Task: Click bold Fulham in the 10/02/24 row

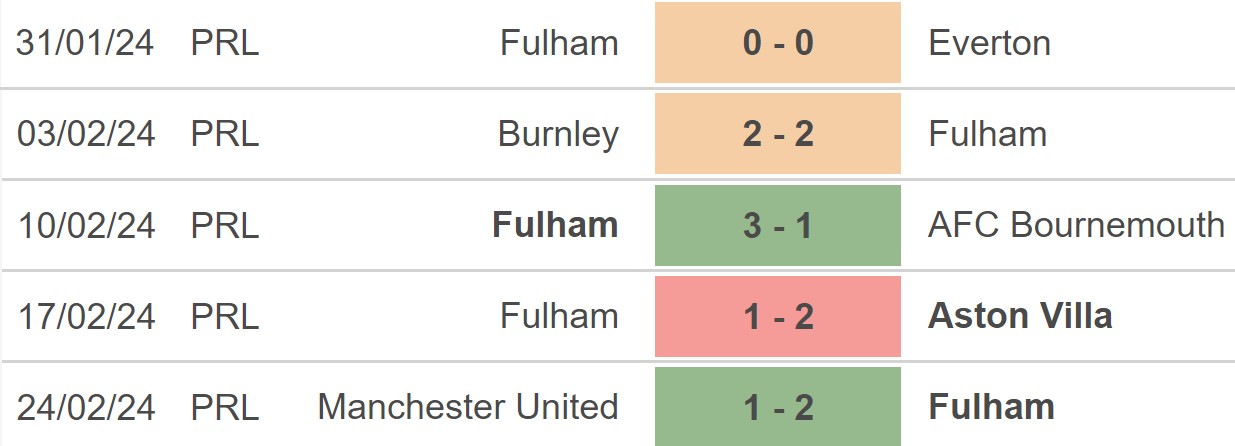Action: (555, 225)
